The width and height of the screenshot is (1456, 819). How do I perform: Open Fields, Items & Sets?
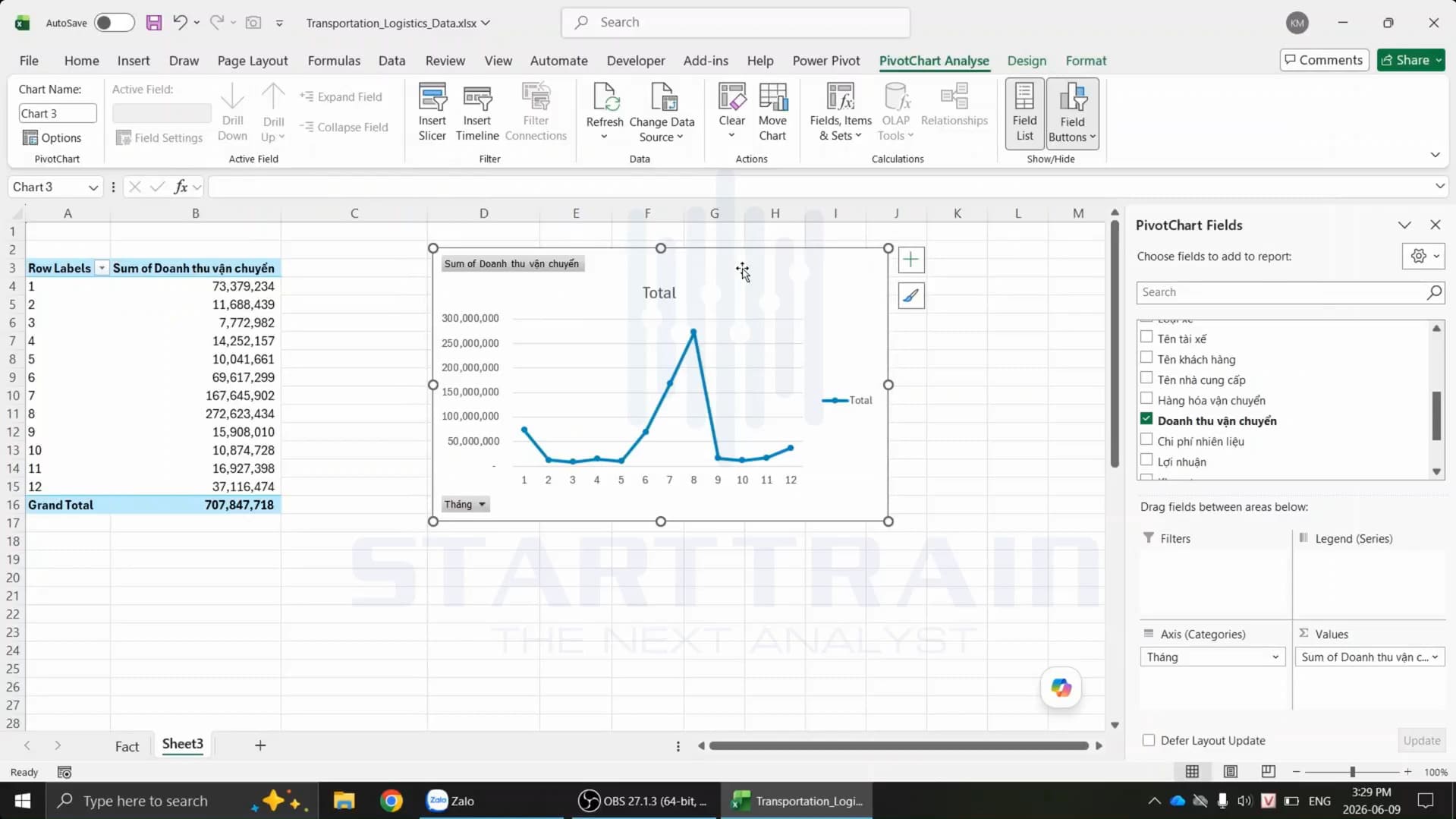point(841,112)
